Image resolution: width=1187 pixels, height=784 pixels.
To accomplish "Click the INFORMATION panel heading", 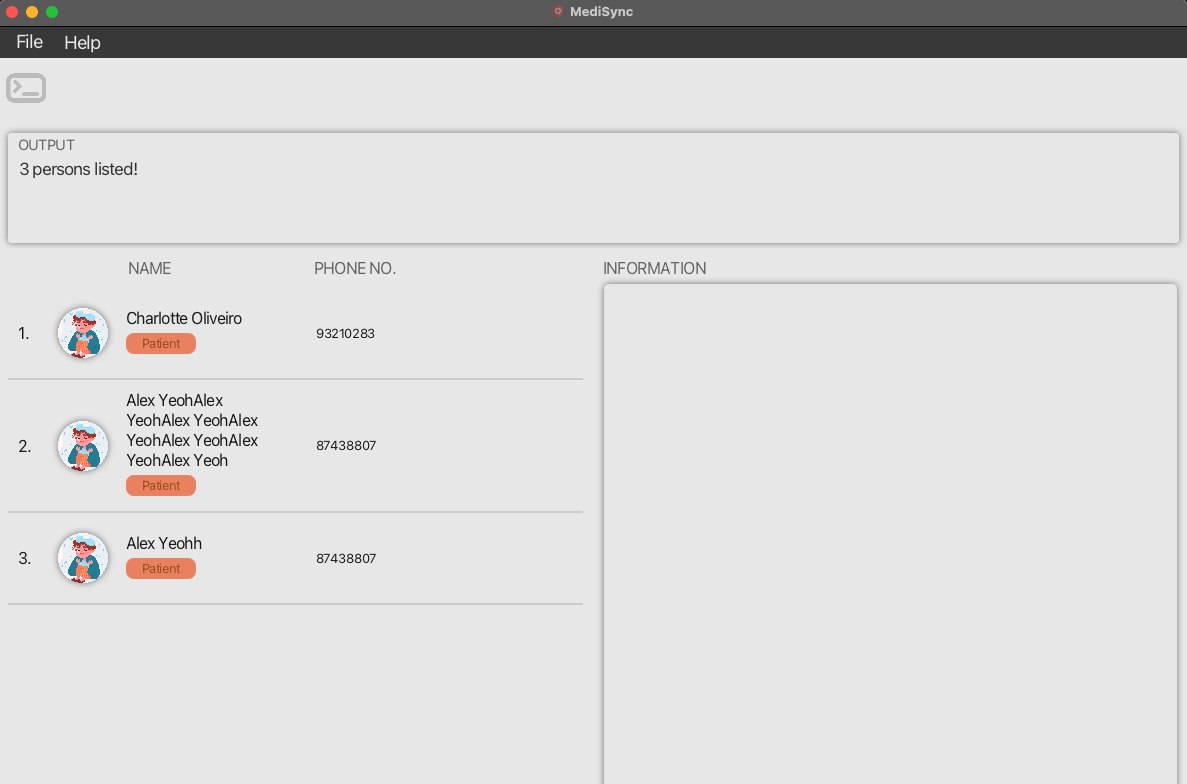I will (654, 269).
